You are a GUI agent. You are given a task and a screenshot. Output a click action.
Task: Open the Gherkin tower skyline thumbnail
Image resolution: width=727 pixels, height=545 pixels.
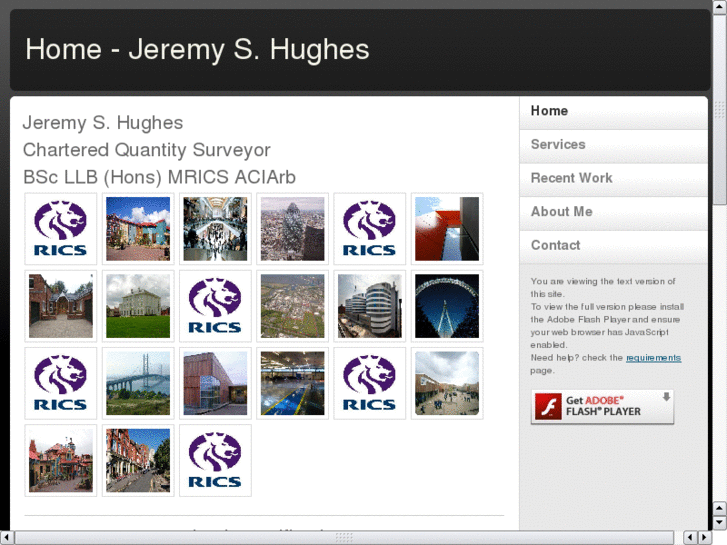click(293, 229)
